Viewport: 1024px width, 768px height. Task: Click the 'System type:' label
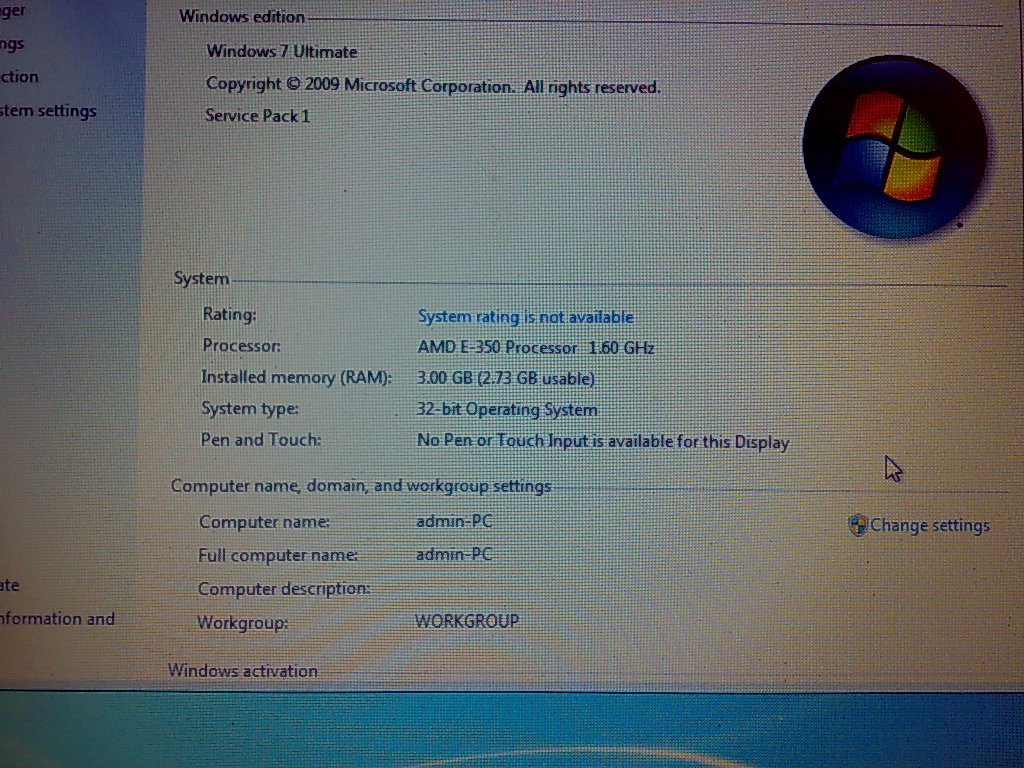pos(249,409)
